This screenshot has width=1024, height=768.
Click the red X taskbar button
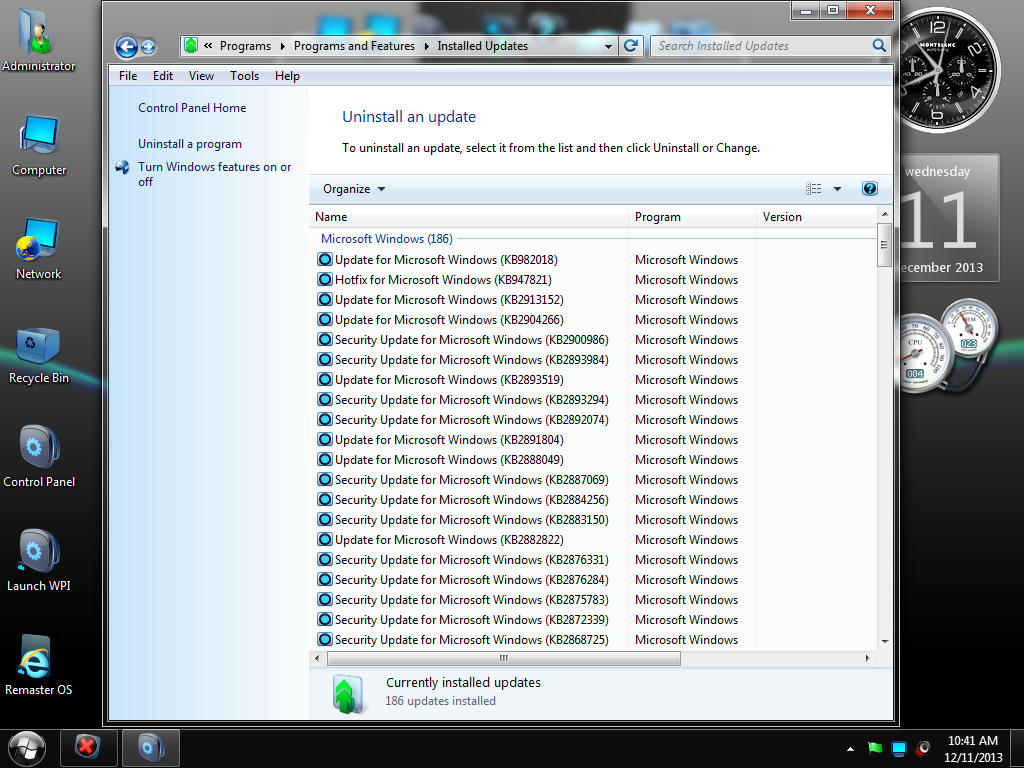[x=88, y=747]
